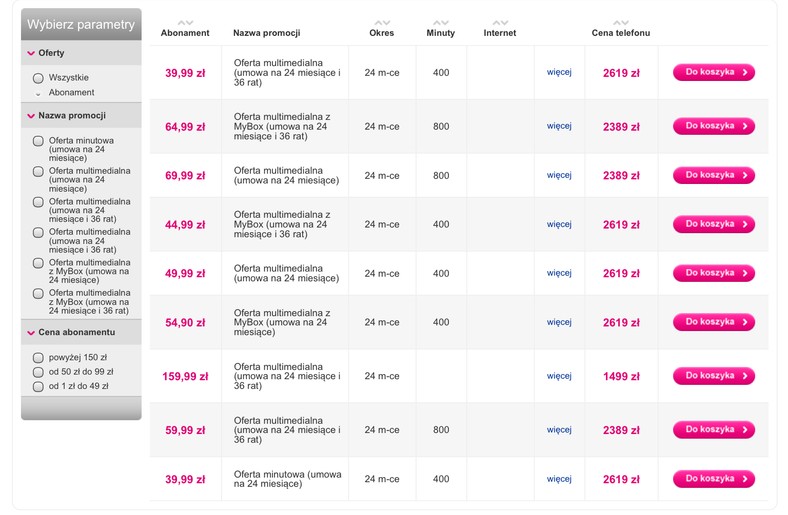The width and height of the screenshot is (788, 515).
Task: Sort by Abonament column arrows
Action: click(185, 23)
